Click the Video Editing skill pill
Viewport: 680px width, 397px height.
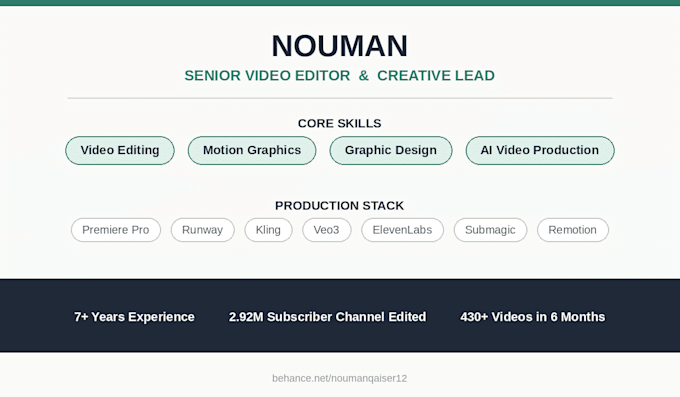pyautogui.click(x=120, y=150)
